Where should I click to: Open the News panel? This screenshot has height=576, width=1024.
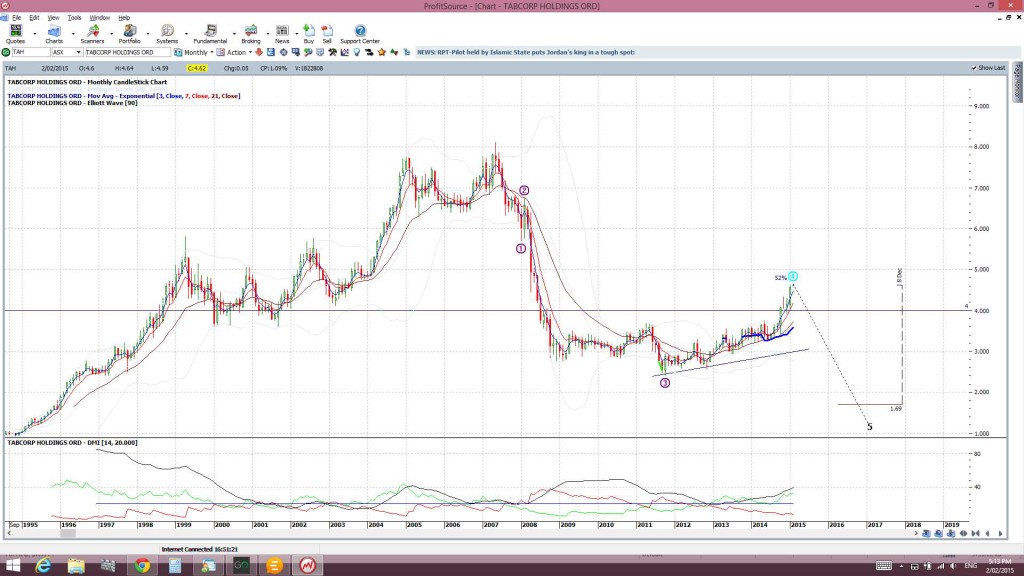[282, 34]
